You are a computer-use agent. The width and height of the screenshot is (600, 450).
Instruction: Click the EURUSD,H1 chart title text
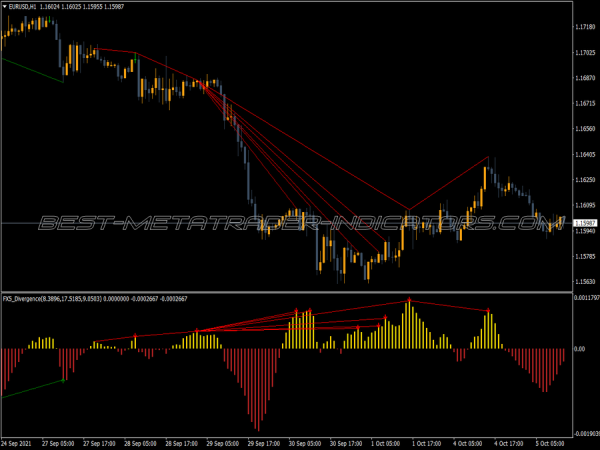[x=22, y=7]
